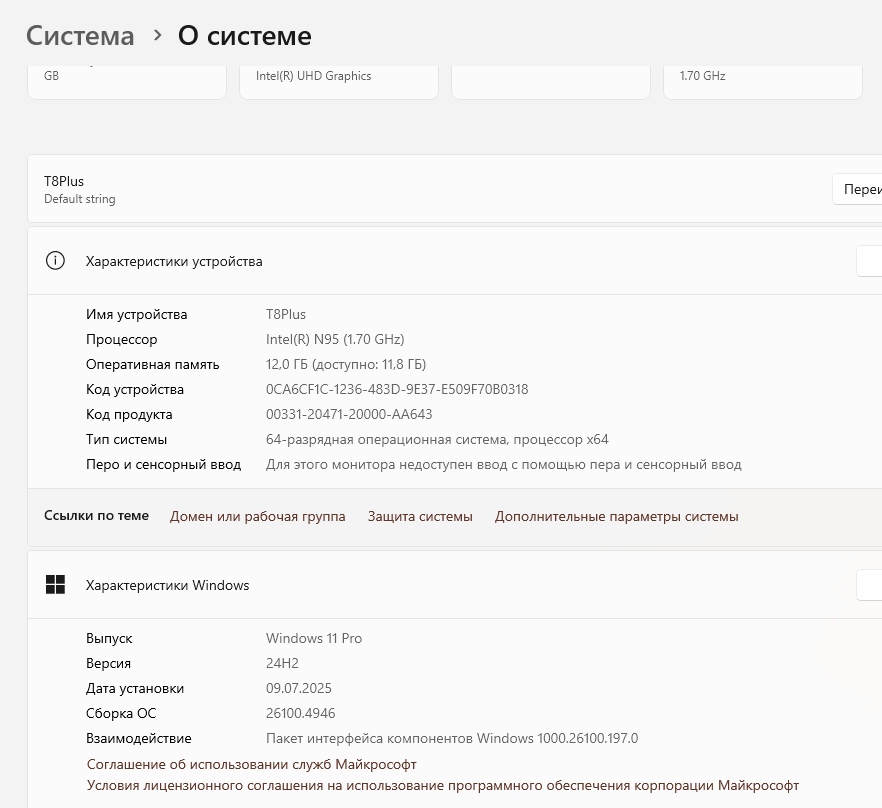Click the T8Plus Default string device card

click(x=400, y=189)
